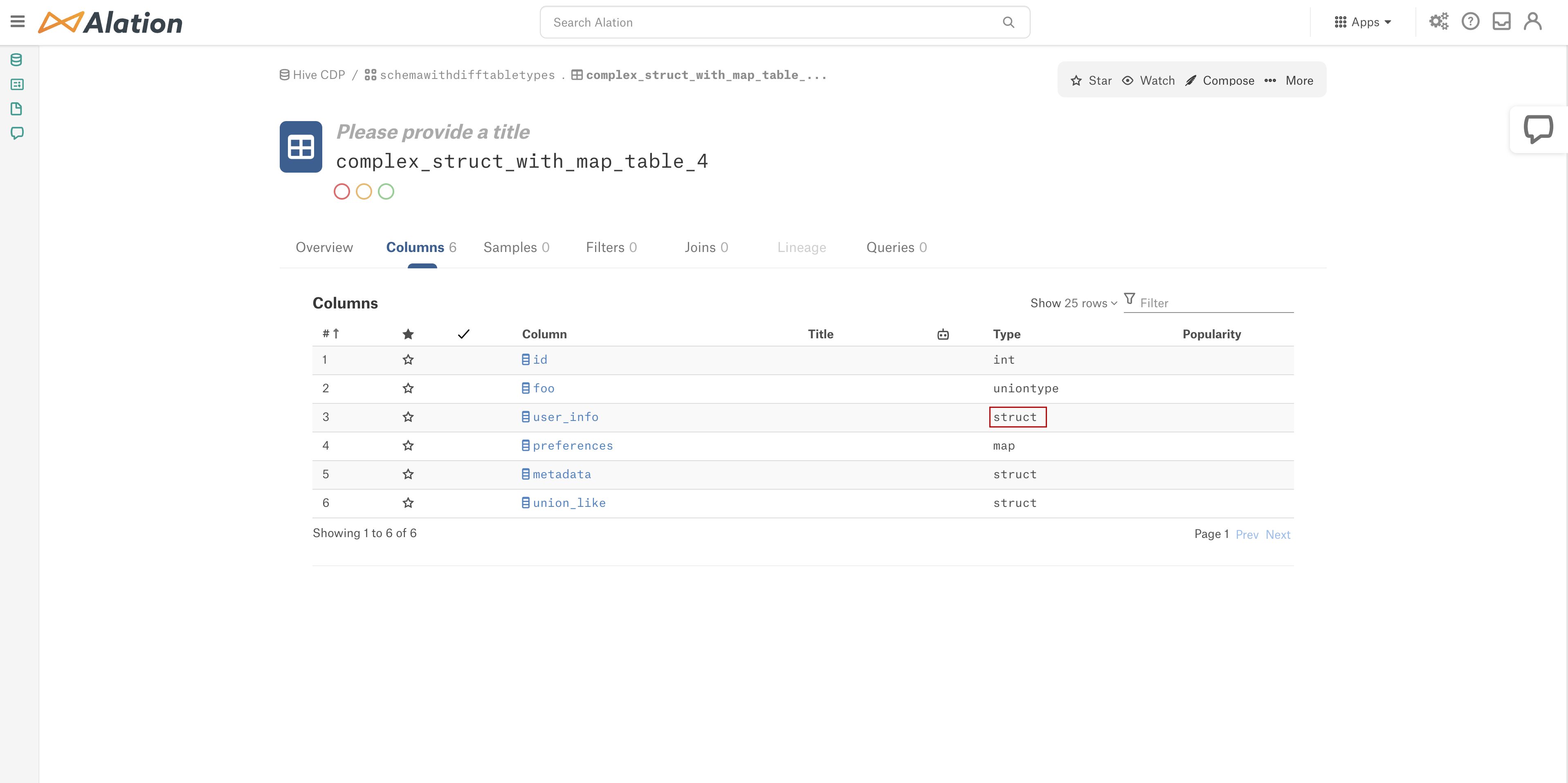Open the Glossary icon in the left sidebar
1568x783 pixels.
point(16,84)
